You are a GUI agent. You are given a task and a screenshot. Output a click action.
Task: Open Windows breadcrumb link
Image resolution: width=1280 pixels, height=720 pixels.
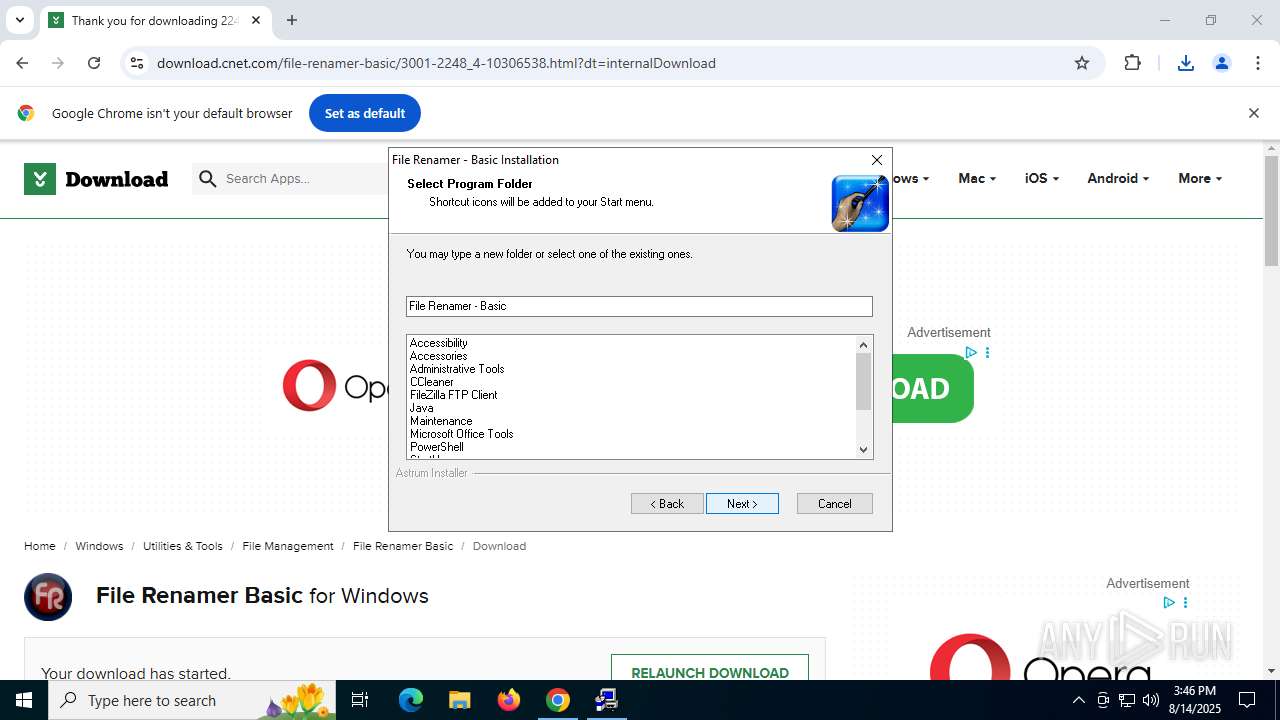click(x=99, y=546)
